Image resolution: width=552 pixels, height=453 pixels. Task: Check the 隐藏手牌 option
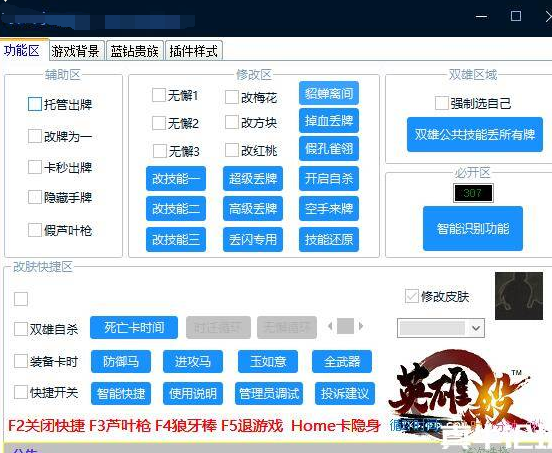pyautogui.click(x=34, y=197)
